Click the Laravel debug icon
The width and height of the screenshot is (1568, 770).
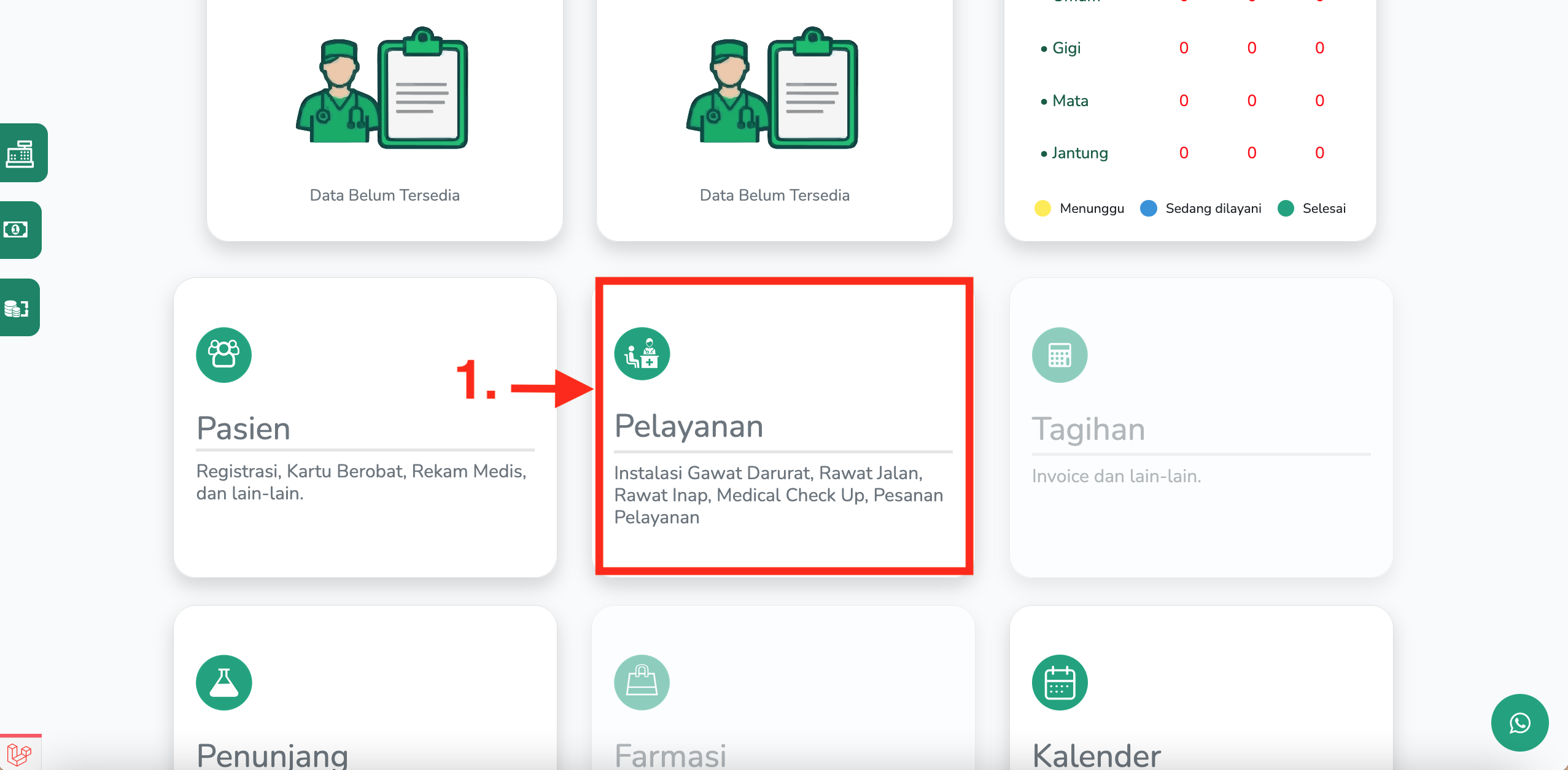click(18, 754)
